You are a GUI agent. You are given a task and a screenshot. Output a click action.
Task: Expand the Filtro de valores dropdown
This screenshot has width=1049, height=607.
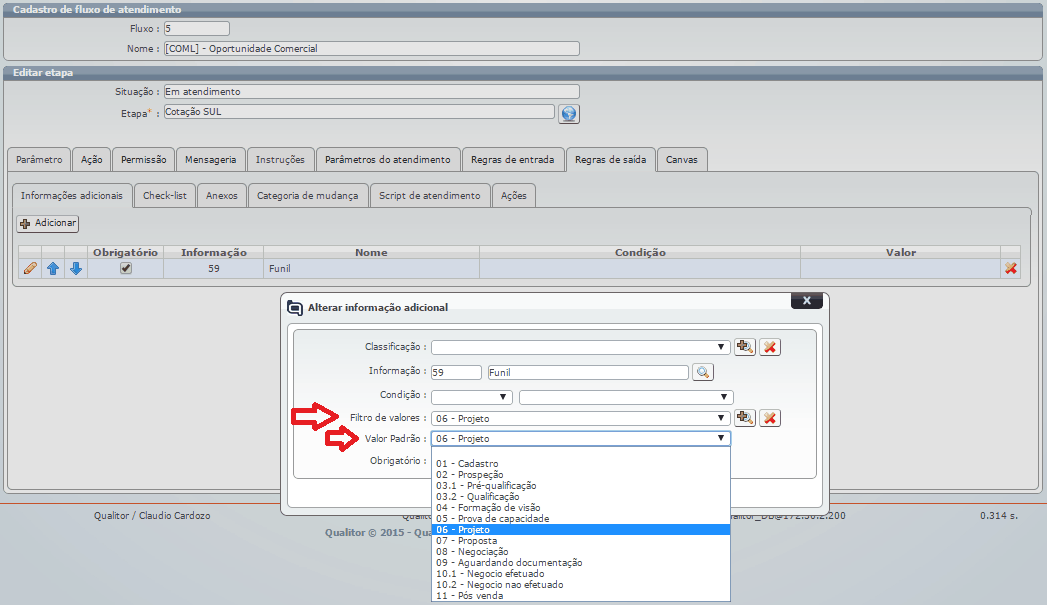[x=580, y=418]
